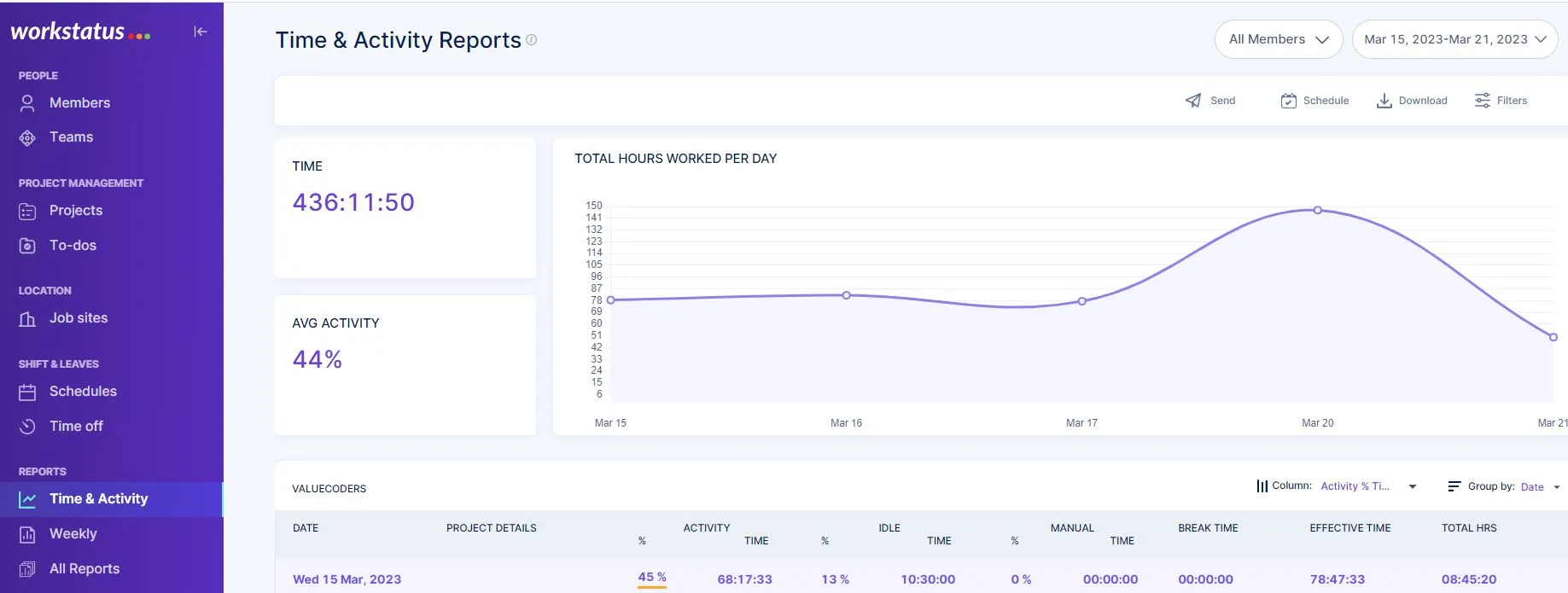
Task: Click the VALUECODERS table heading
Action: [329, 489]
